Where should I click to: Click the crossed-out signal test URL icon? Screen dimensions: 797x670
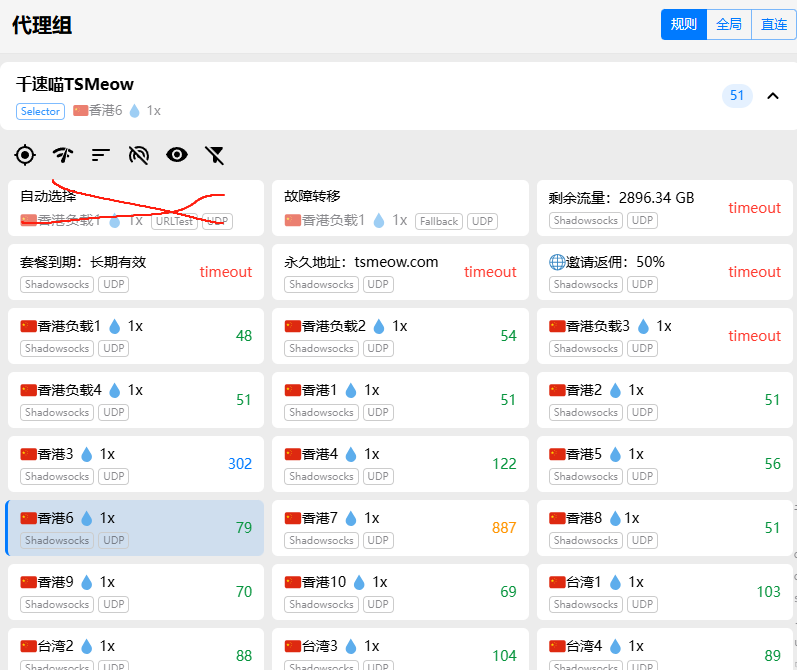[139, 155]
